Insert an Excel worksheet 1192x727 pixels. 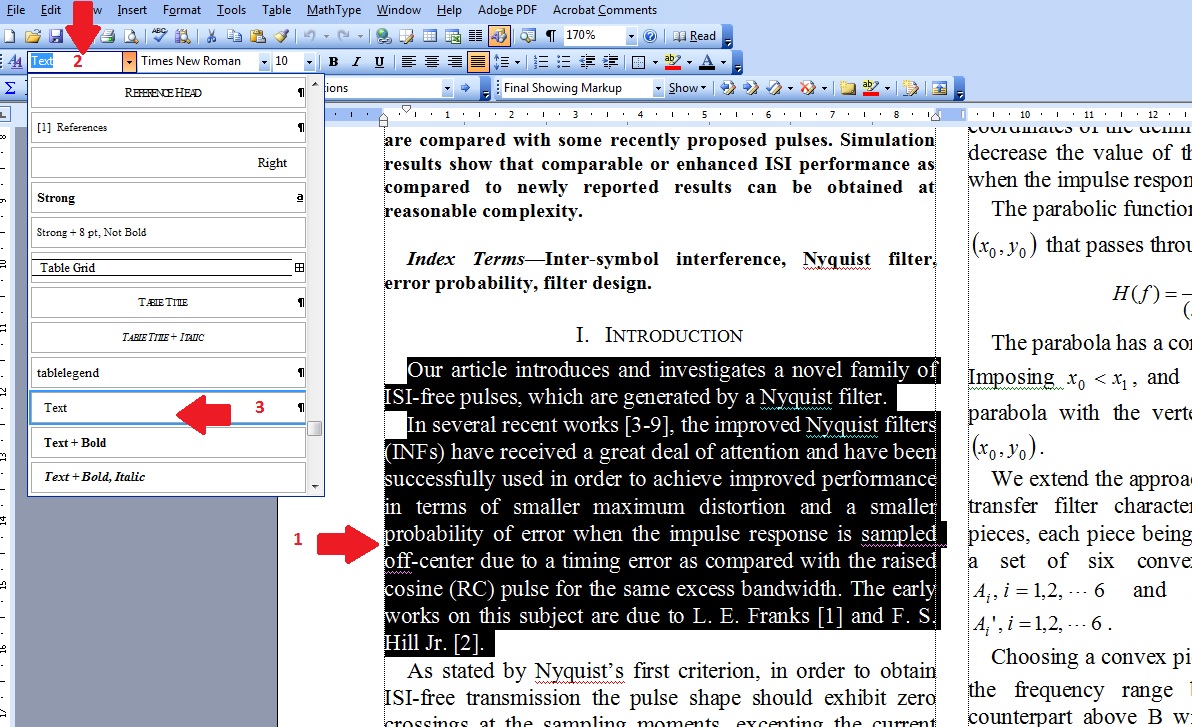click(x=452, y=36)
